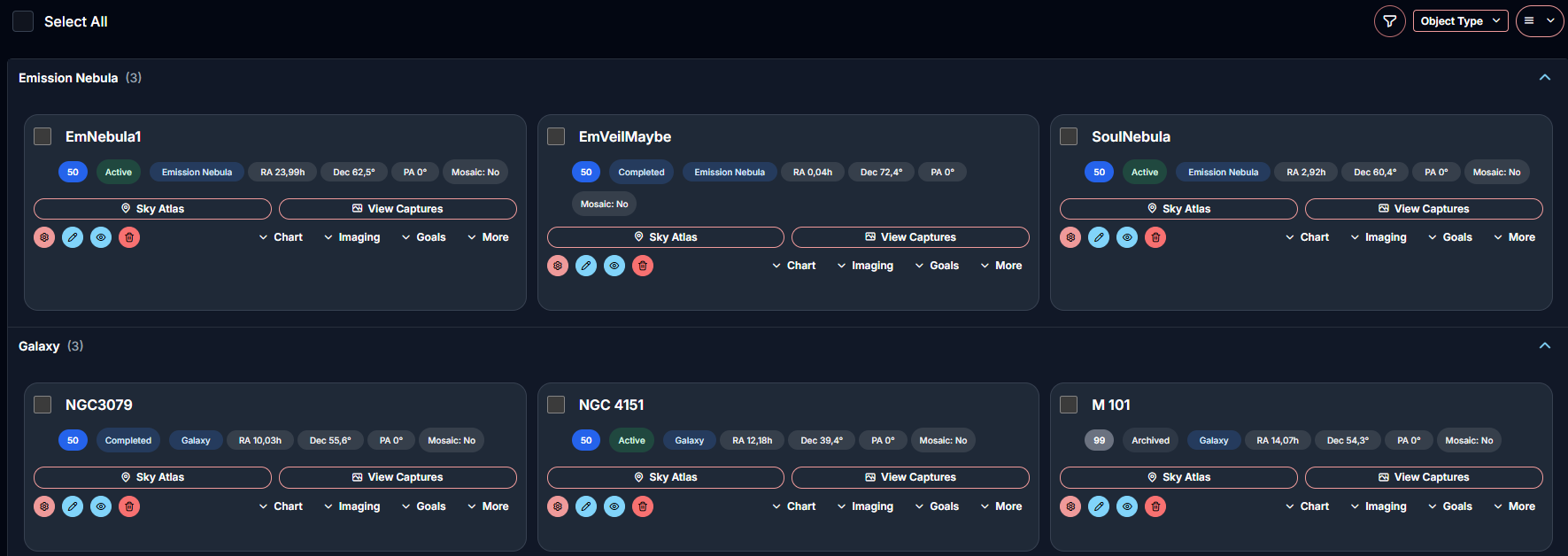Check the Select All checkbox
The height and width of the screenshot is (556, 1568).
(x=23, y=21)
